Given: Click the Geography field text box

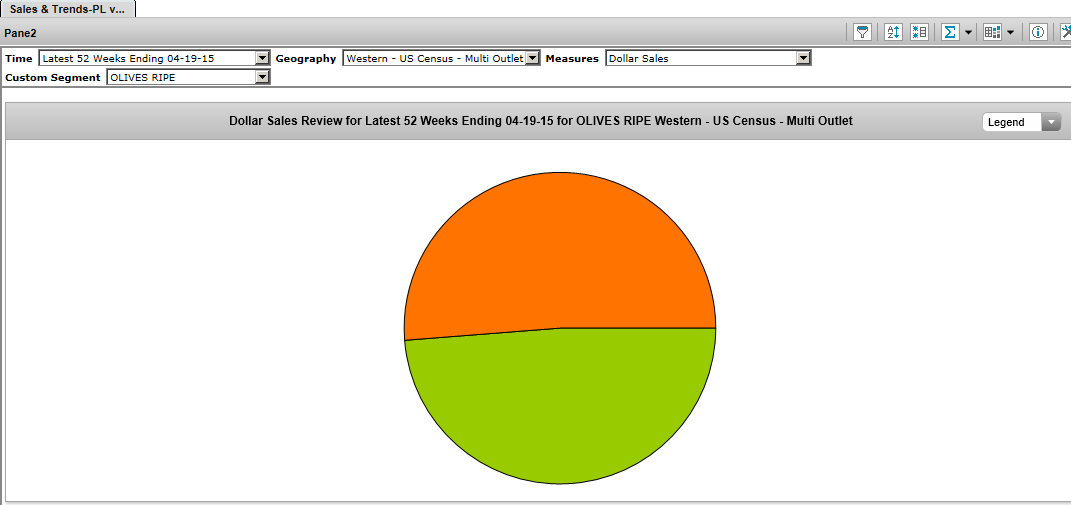Looking at the screenshot, I should pos(434,58).
